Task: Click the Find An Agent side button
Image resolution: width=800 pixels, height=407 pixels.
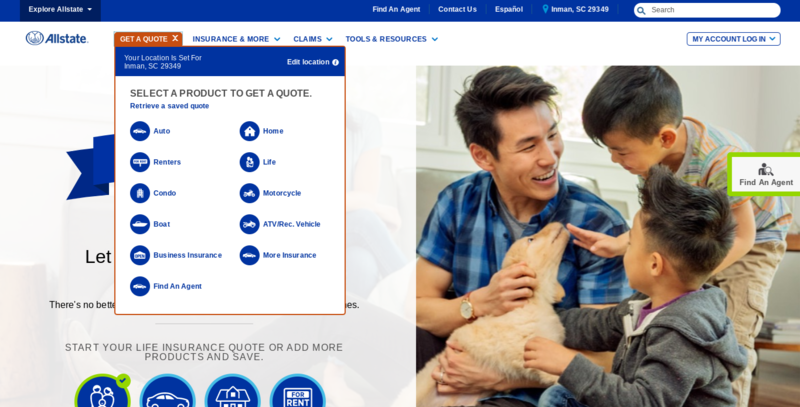Action: click(765, 174)
